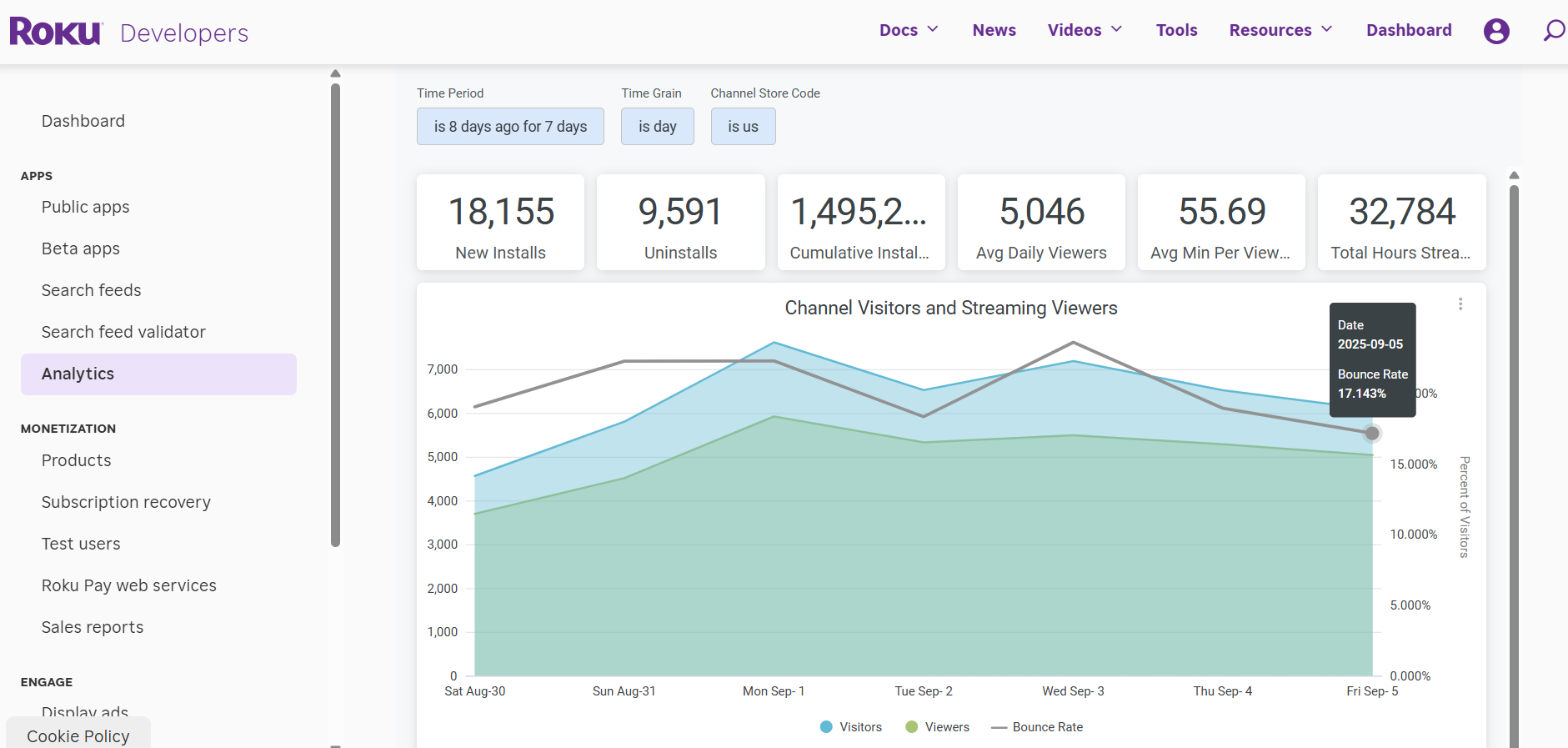Expand the Videos dropdown menu

coord(1085,30)
